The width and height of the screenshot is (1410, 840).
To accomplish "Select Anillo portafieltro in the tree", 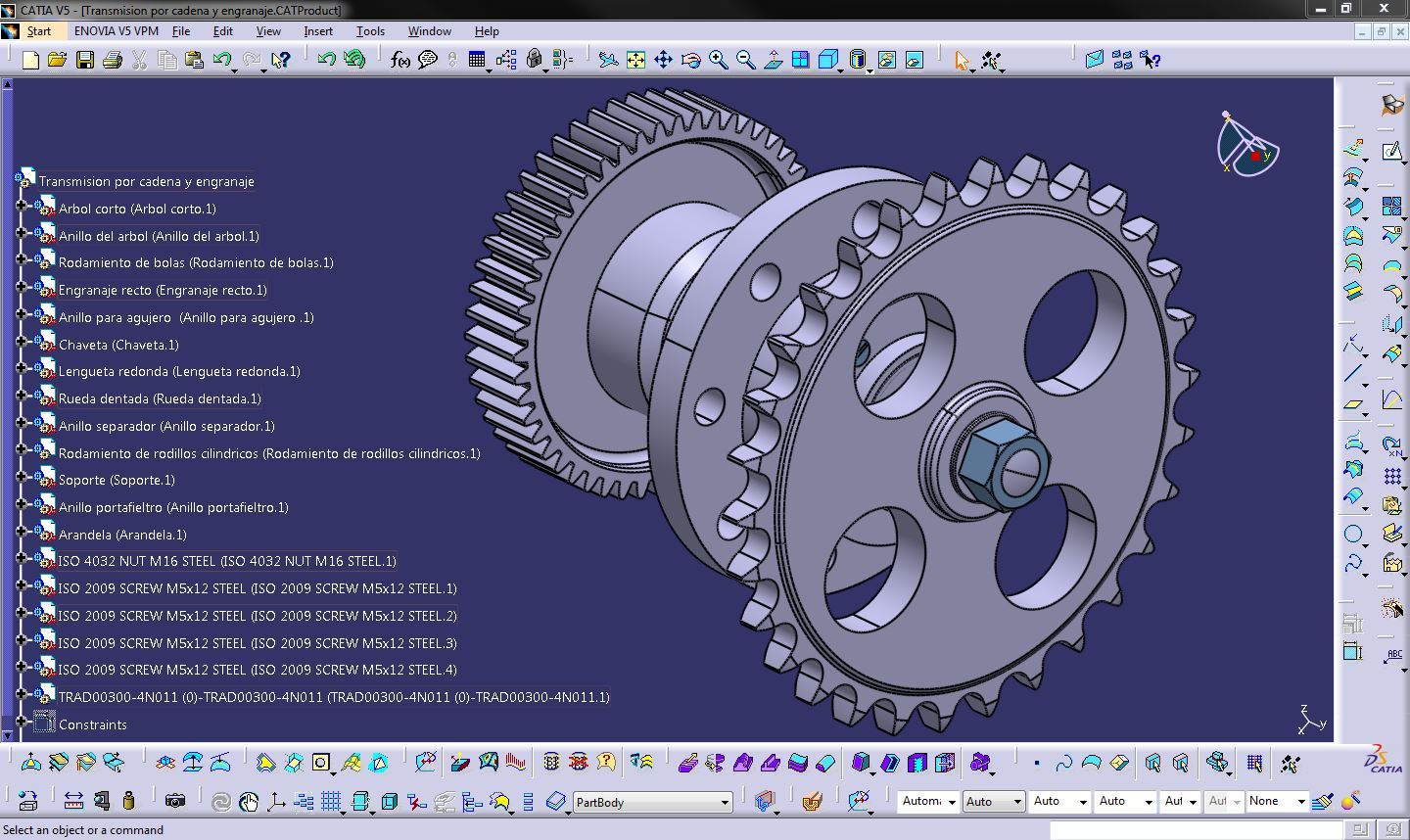I will click(x=173, y=507).
